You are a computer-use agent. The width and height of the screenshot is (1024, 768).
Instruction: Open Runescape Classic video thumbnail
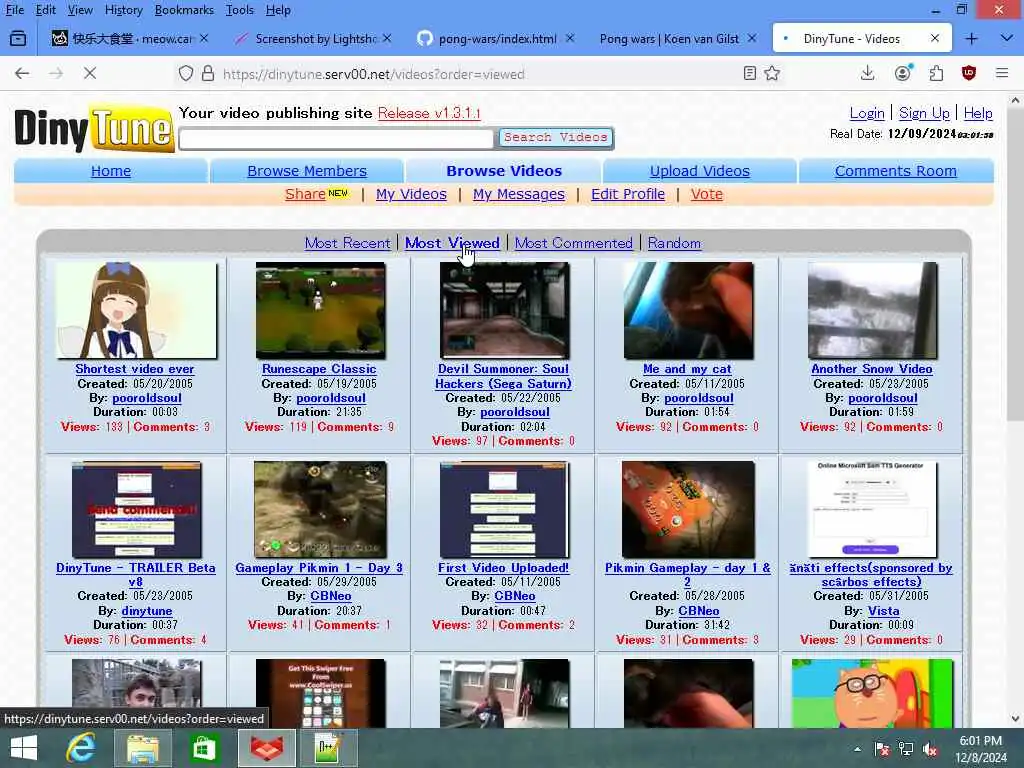[320, 310]
